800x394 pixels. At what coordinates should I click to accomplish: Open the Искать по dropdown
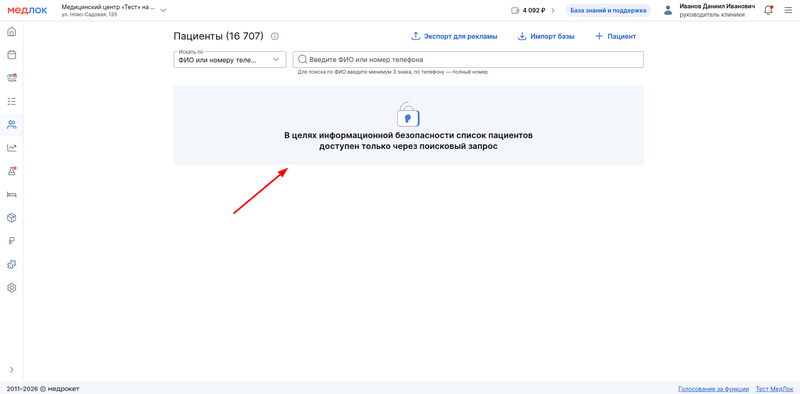[x=230, y=60]
